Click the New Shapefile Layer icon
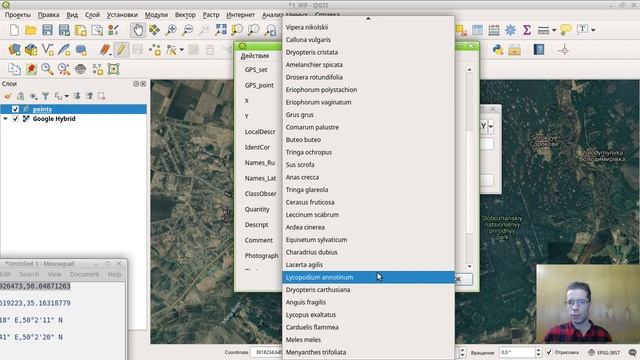Image resolution: width=640 pixels, height=360 pixels. pyautogui.click(x=48, y=50)
